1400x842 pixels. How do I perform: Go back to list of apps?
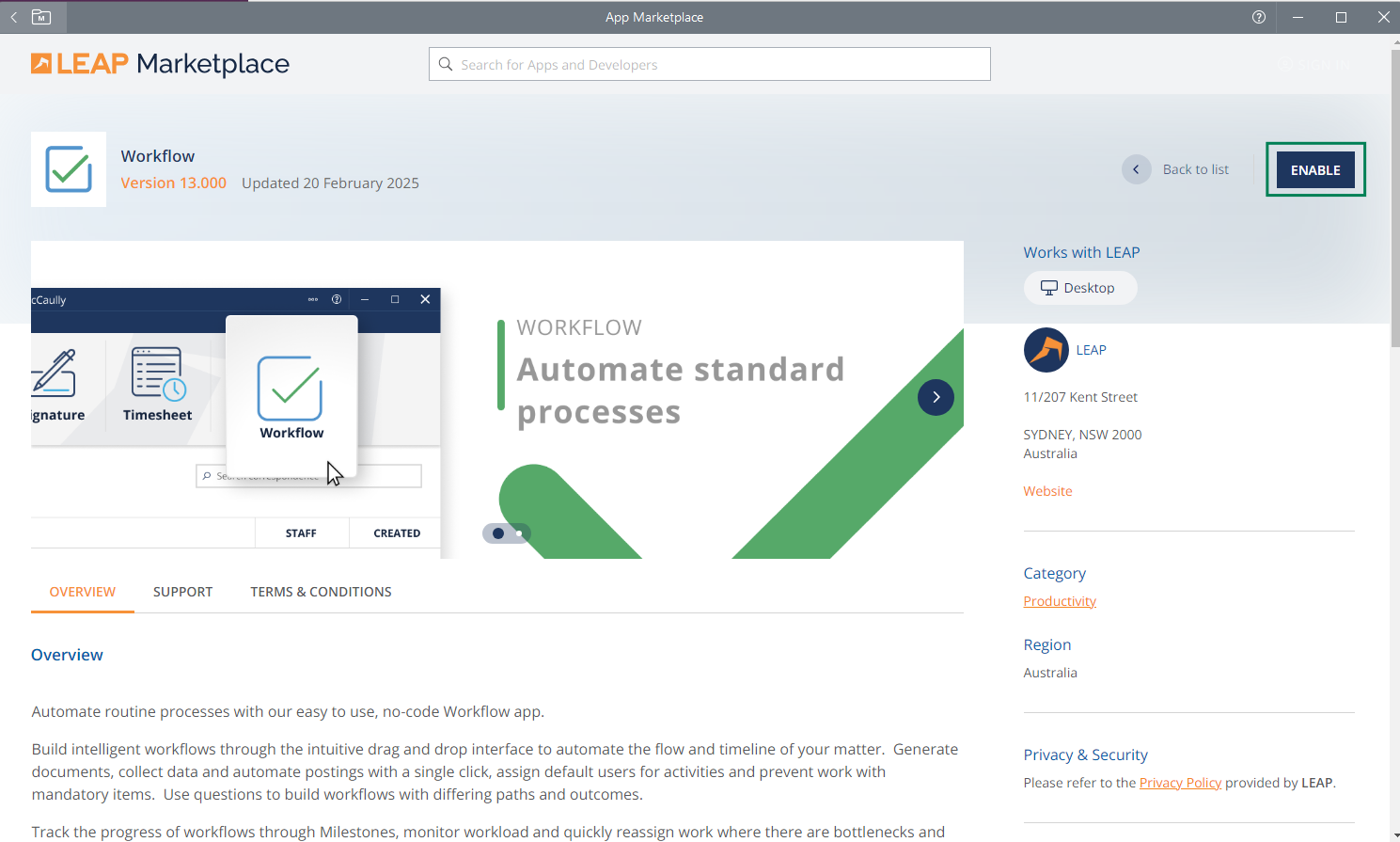tap(1177, 169)
